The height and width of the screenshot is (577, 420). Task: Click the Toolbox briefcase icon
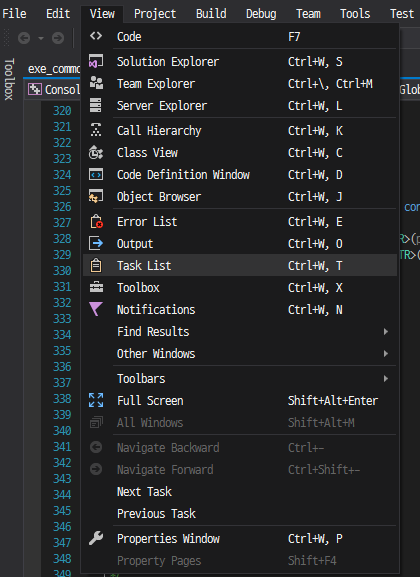coord(96,287)
